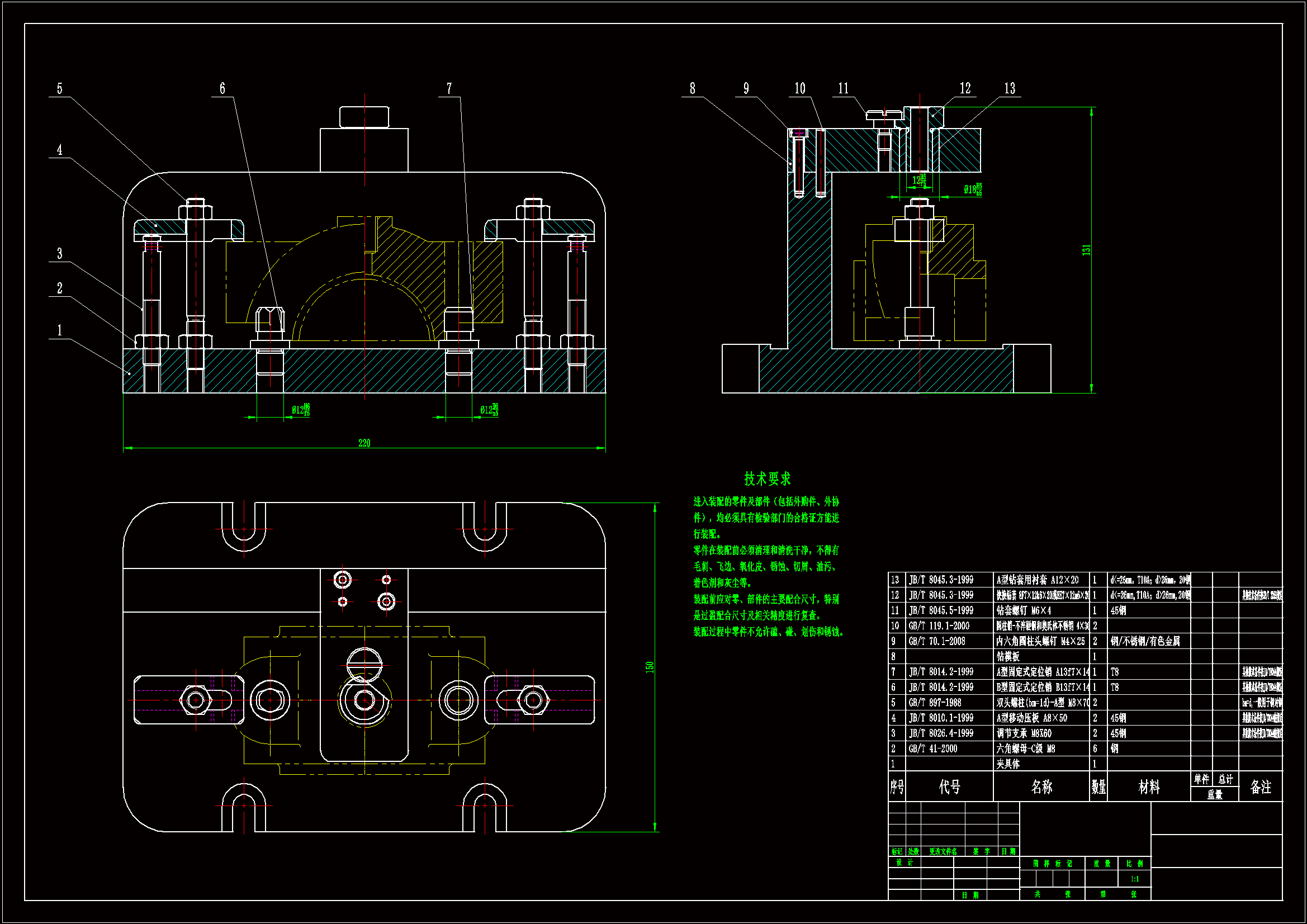Select the Ø18 fit dimension in section view

pyautogui.click(x=972, y=189)
